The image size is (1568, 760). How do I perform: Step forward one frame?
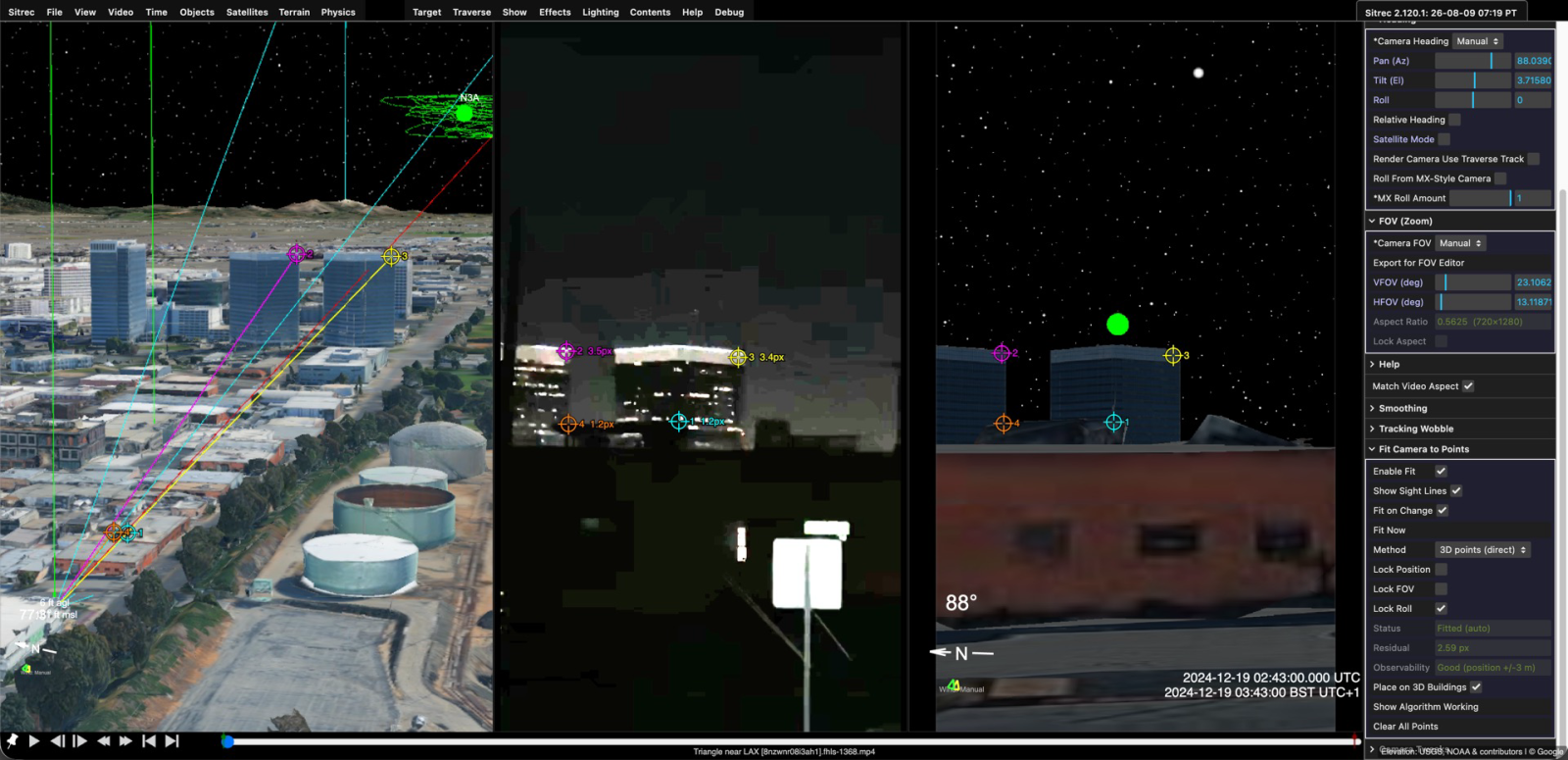point(80,741)
